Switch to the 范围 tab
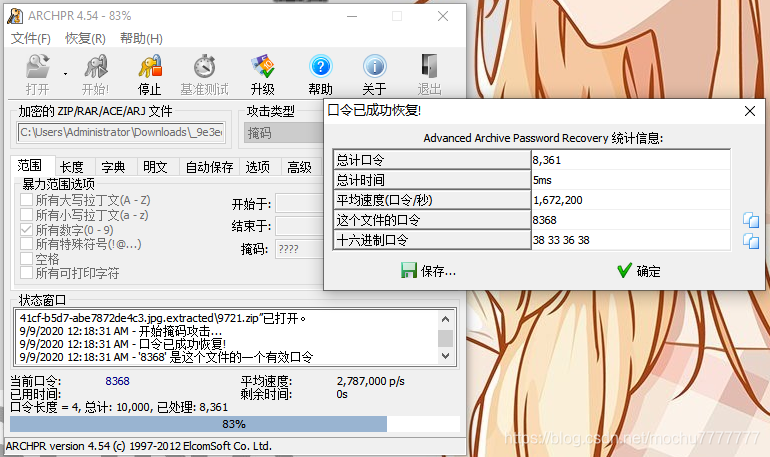Image resolution: width=770 pixels, height=457 pixels. point(29,165)
